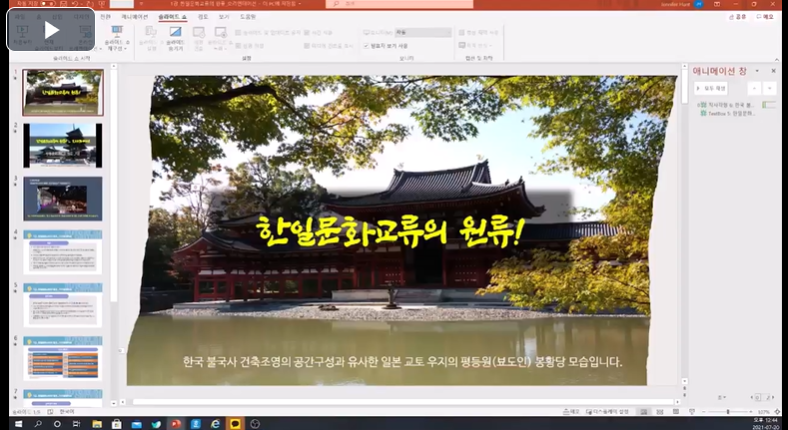Image resolution: width=788 pixels, height=430 pixels.
Task: Click the 메모 notes button in status bar
Action: pyautogui.click(x=571, y=411)
